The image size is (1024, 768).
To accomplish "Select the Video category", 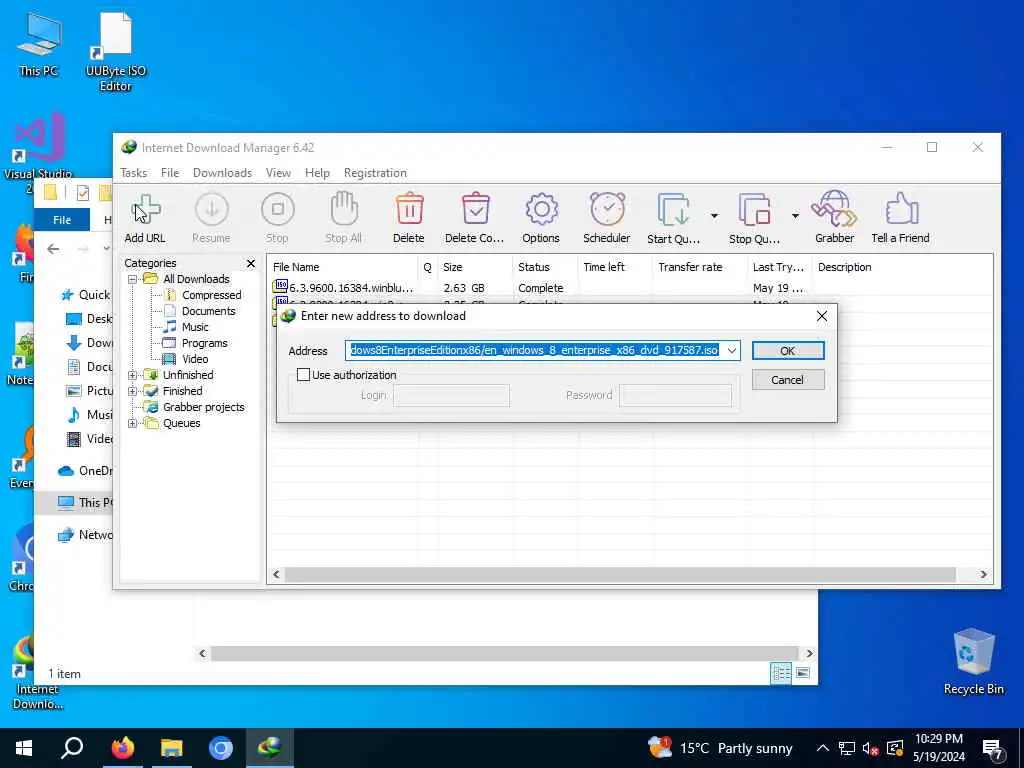I will point(186,359).
